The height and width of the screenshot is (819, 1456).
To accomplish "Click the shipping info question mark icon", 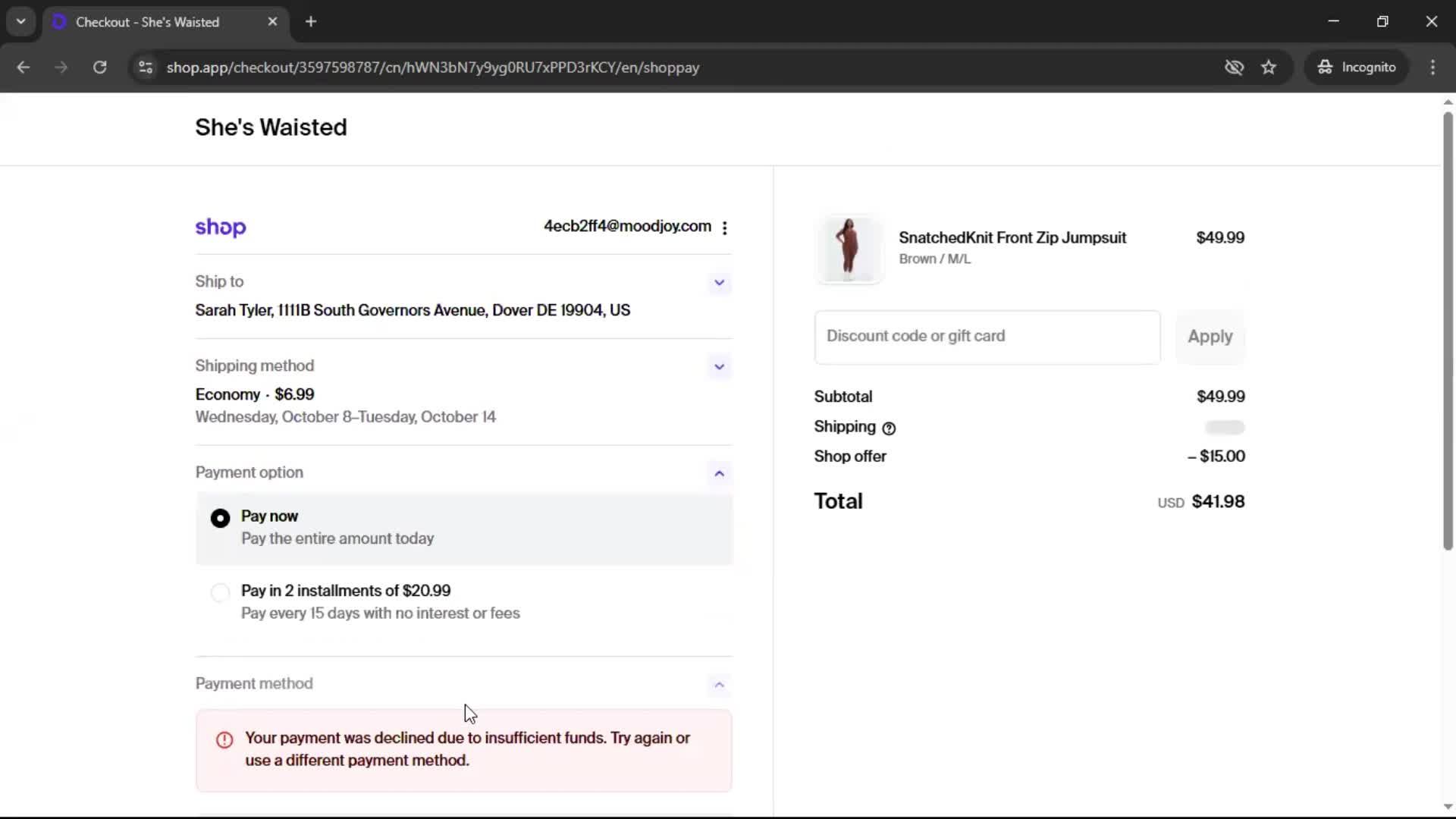I will pos(889,428).
